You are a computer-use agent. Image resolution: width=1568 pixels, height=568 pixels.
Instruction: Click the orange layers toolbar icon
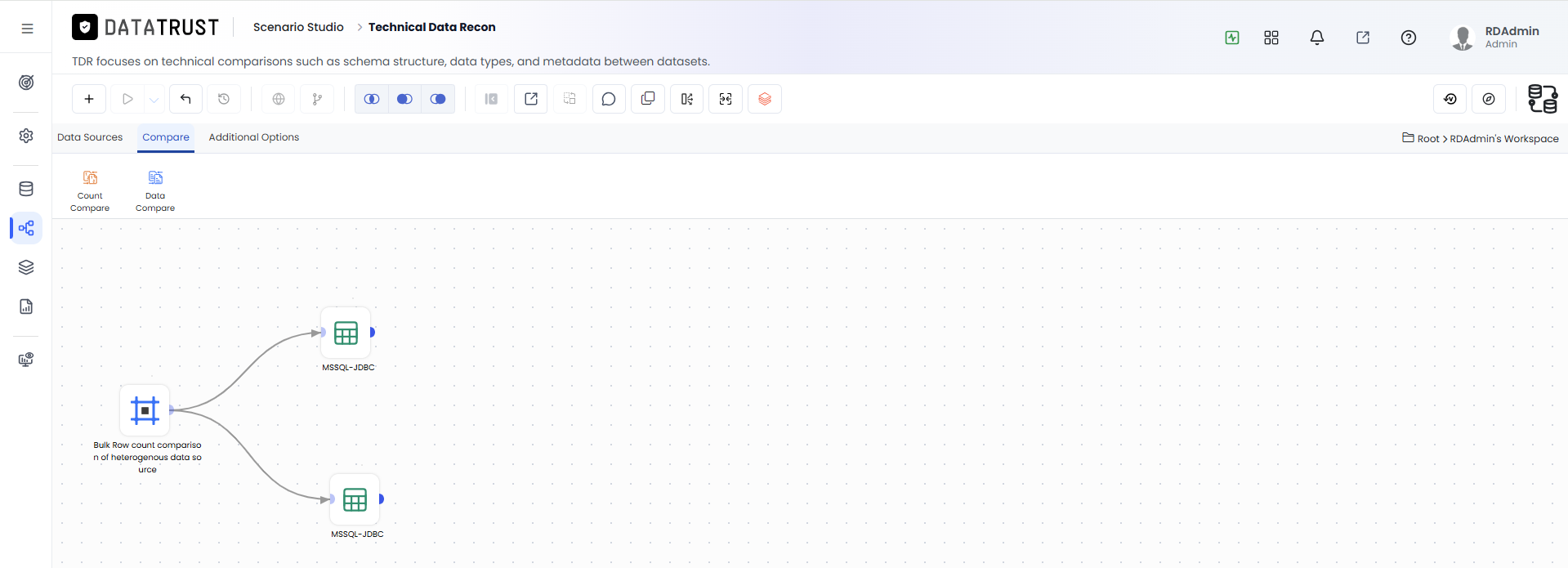pyautogui.click(x=765, y=99)
